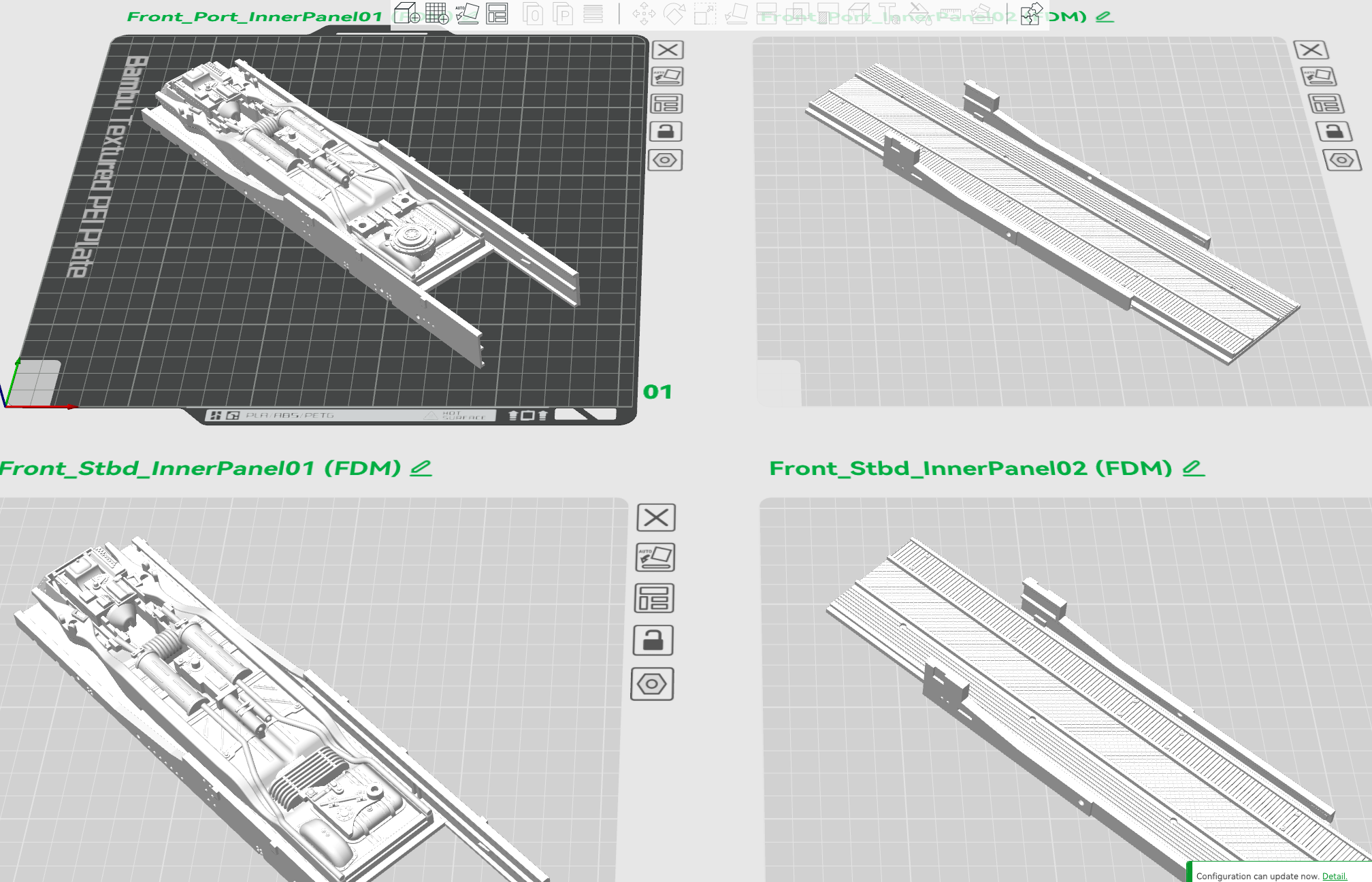
Task: Toggle lock on Front_Port_InnerPanel02 plate
Action: pos(1335,131)
